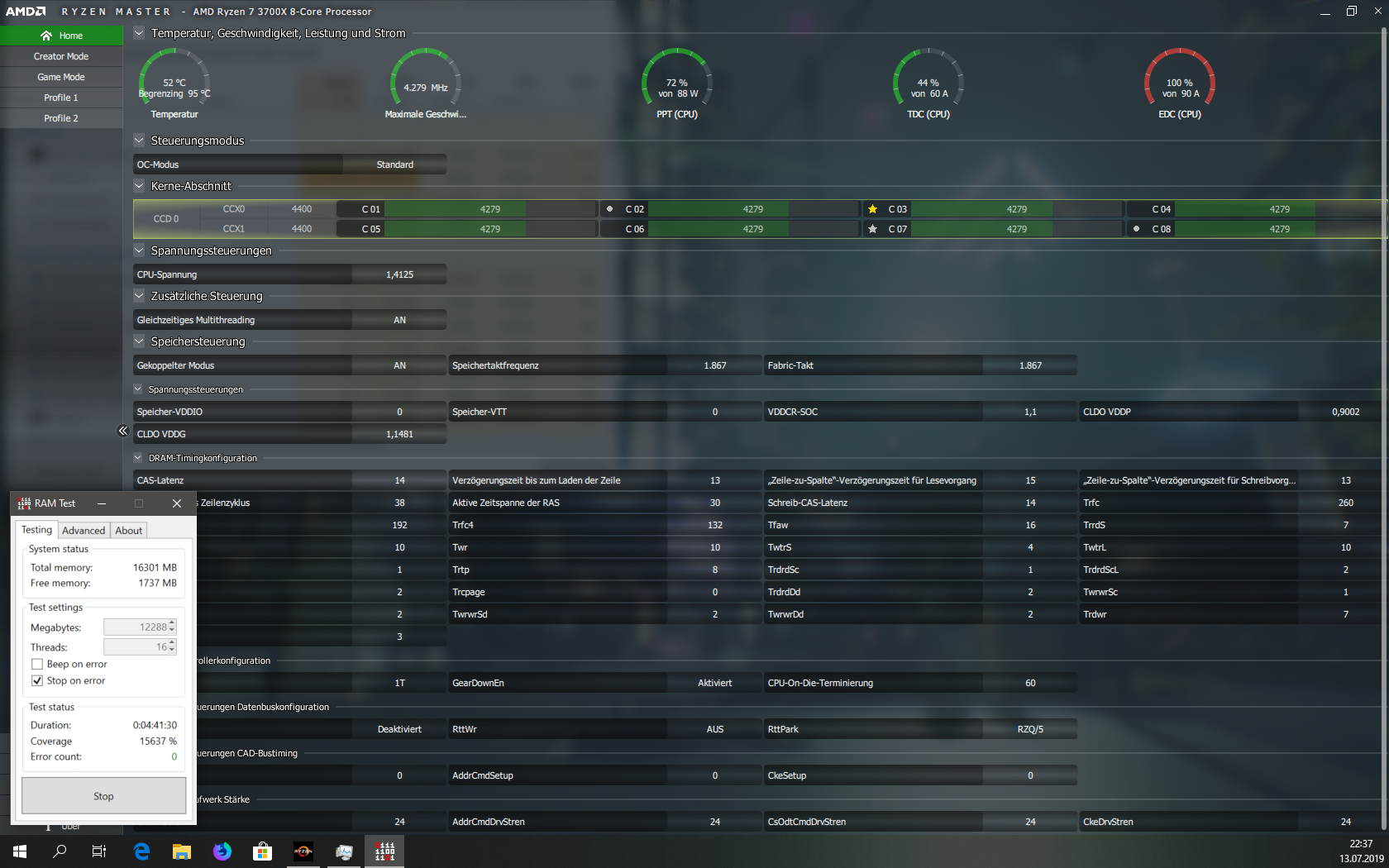Select Profile 1 in the sidebar

click(x=61, y=98)
